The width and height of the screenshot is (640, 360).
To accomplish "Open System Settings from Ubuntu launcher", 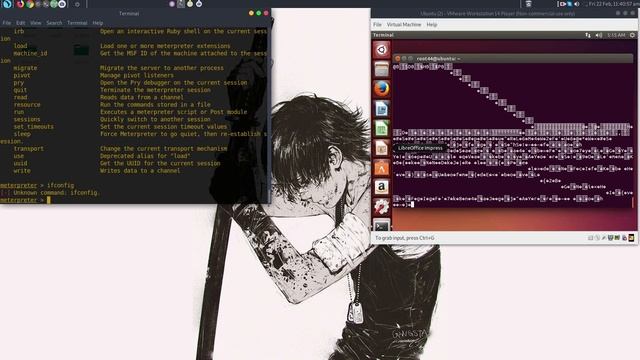I will pos(381,207).
